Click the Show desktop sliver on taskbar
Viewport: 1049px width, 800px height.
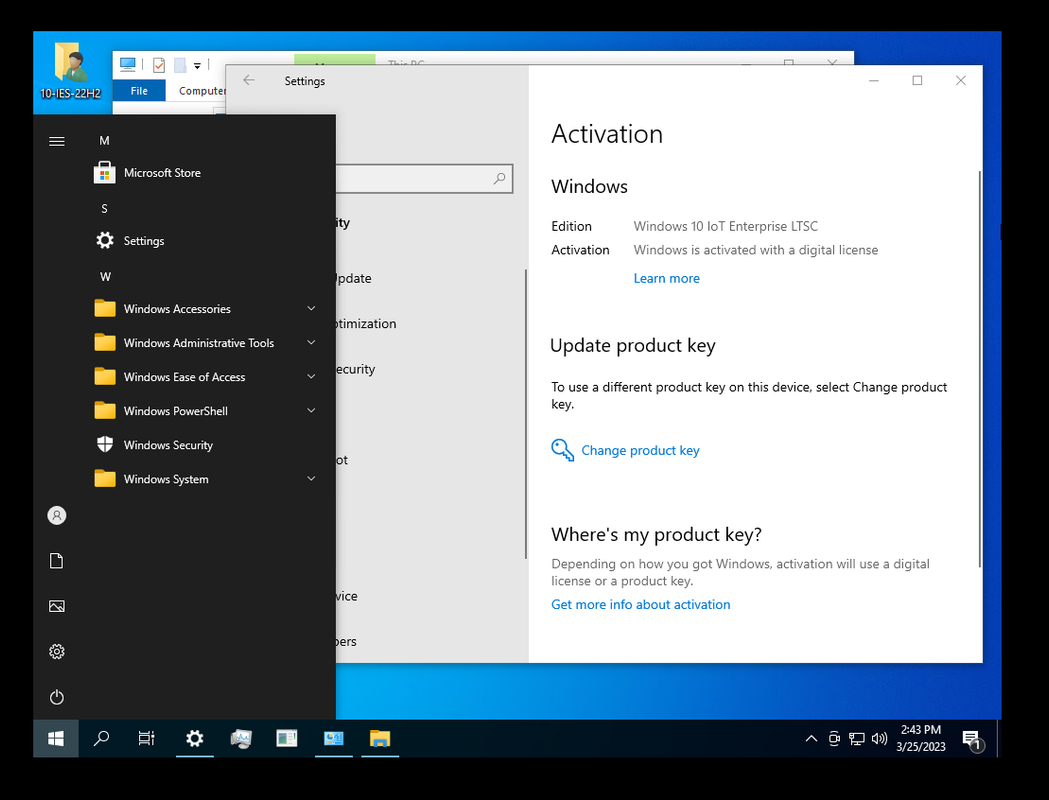point(998,738)
